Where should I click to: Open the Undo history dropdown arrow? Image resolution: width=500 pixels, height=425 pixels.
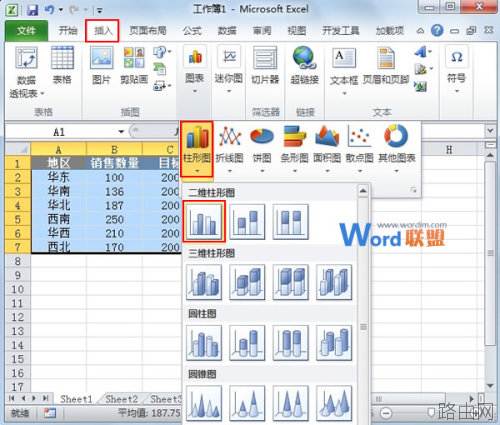coord(61,10)
